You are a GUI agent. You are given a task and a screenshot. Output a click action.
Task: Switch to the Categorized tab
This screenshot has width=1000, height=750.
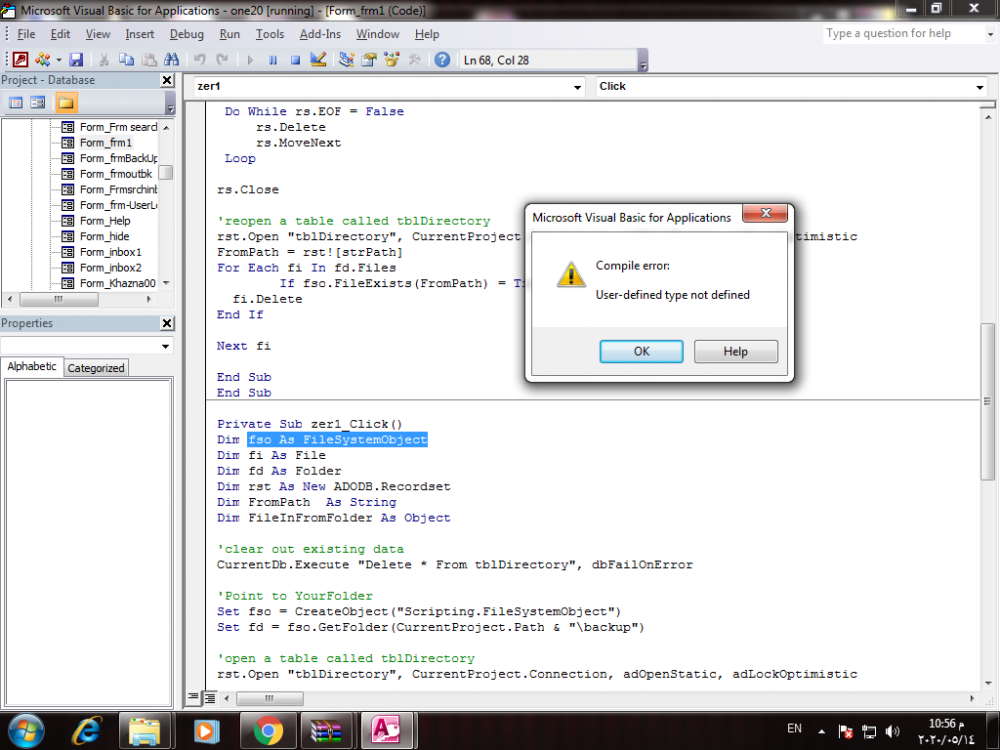click(x=96, y=368)
